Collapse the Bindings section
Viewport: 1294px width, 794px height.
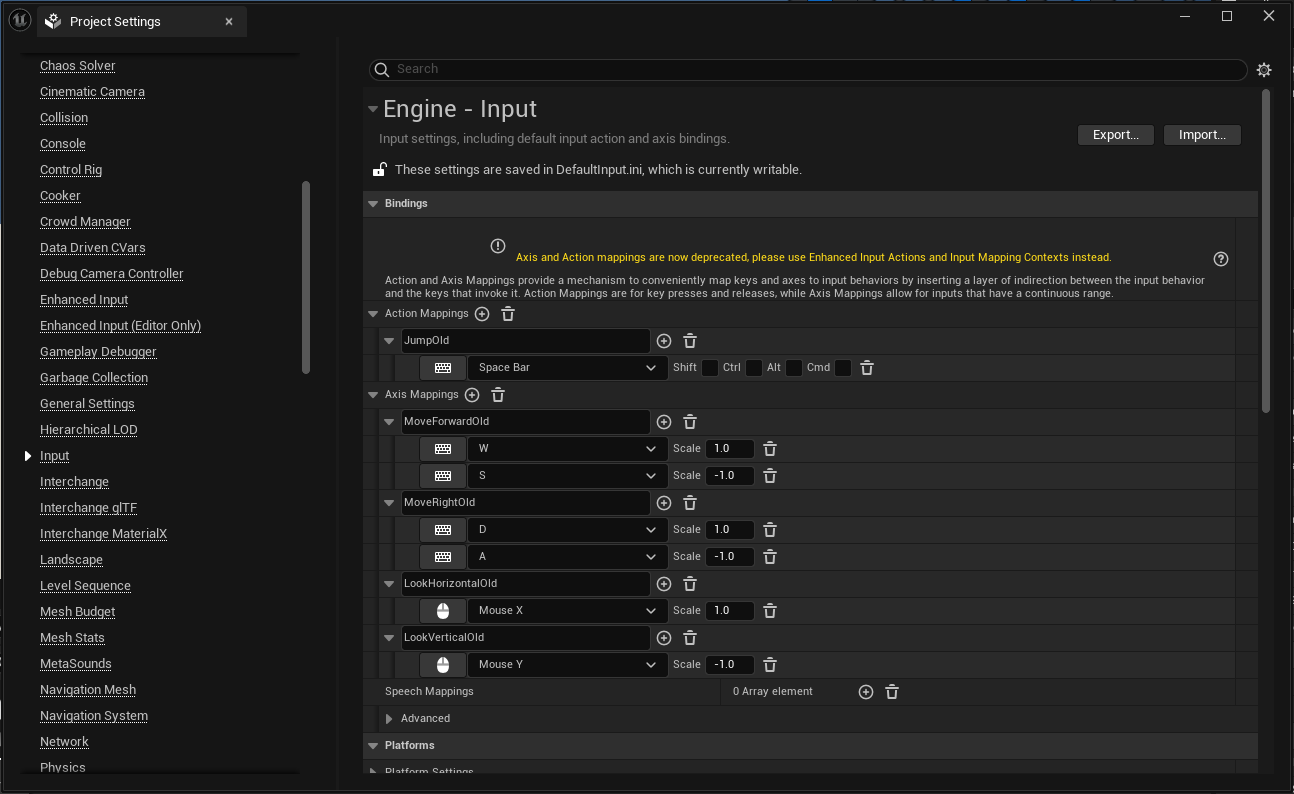click(373, 204)
